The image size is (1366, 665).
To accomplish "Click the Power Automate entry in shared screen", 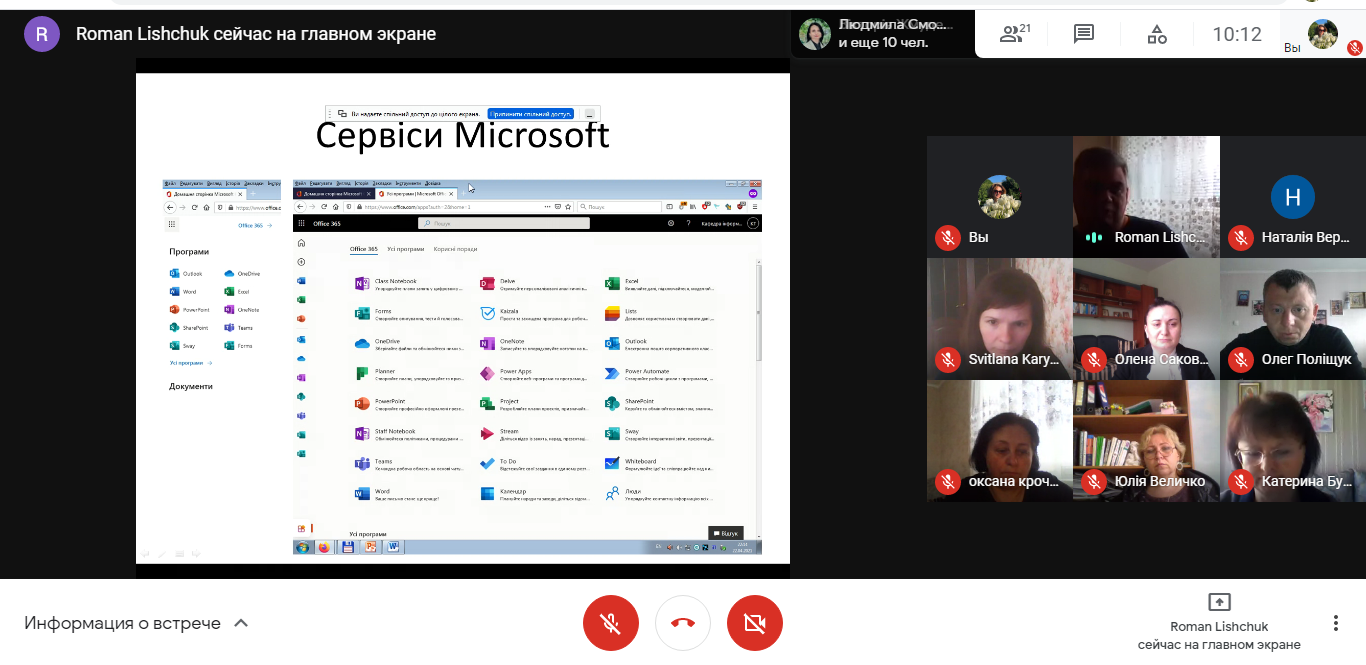I will (658, 374).
